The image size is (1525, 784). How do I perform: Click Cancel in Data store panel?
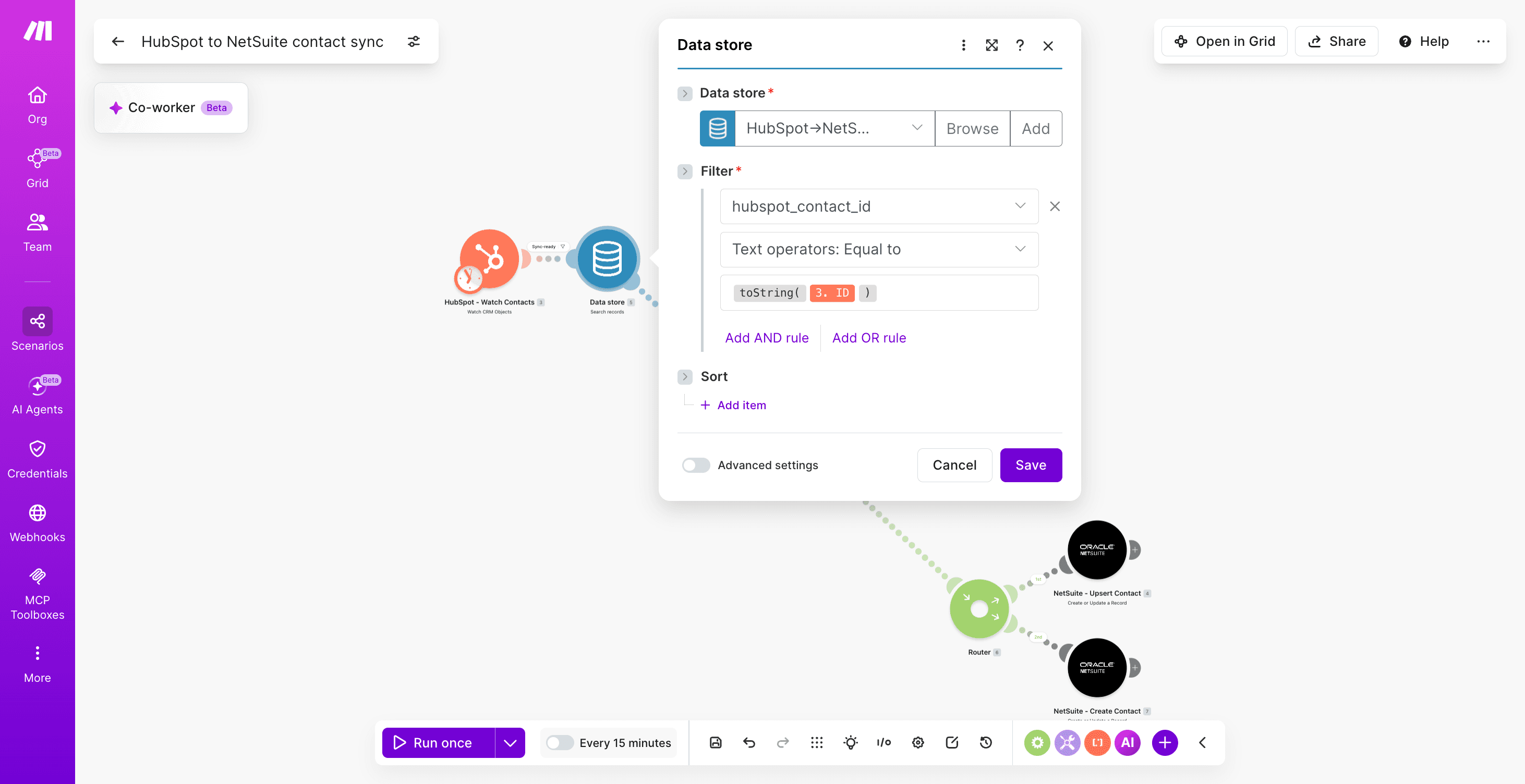pyautogui.click(x=954, y=465)
